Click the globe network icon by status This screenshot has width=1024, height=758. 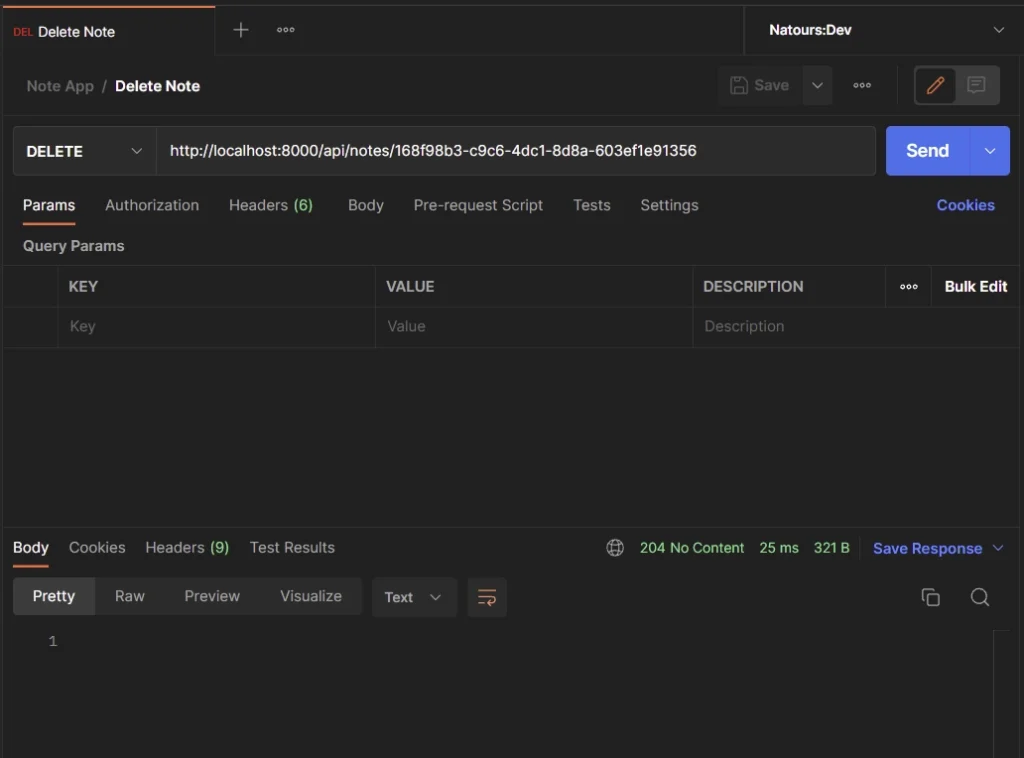click(x=615, y=548)
